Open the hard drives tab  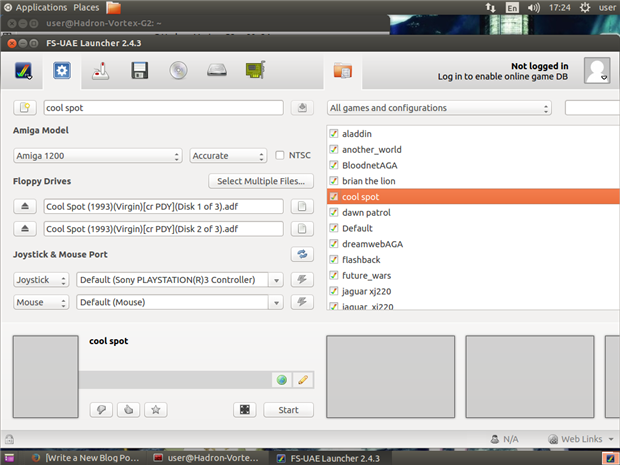coord(217,71)
